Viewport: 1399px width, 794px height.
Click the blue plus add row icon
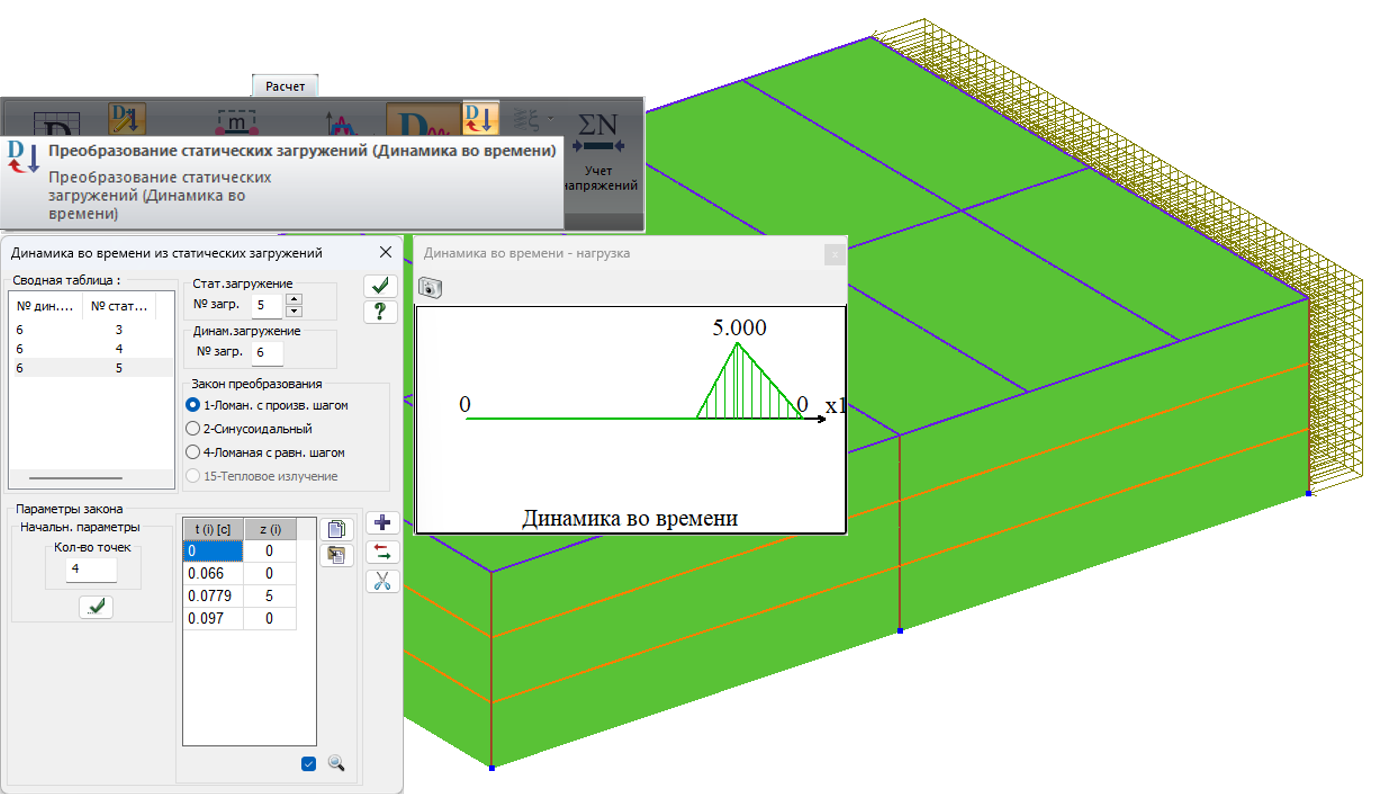[x=382, y=522]
